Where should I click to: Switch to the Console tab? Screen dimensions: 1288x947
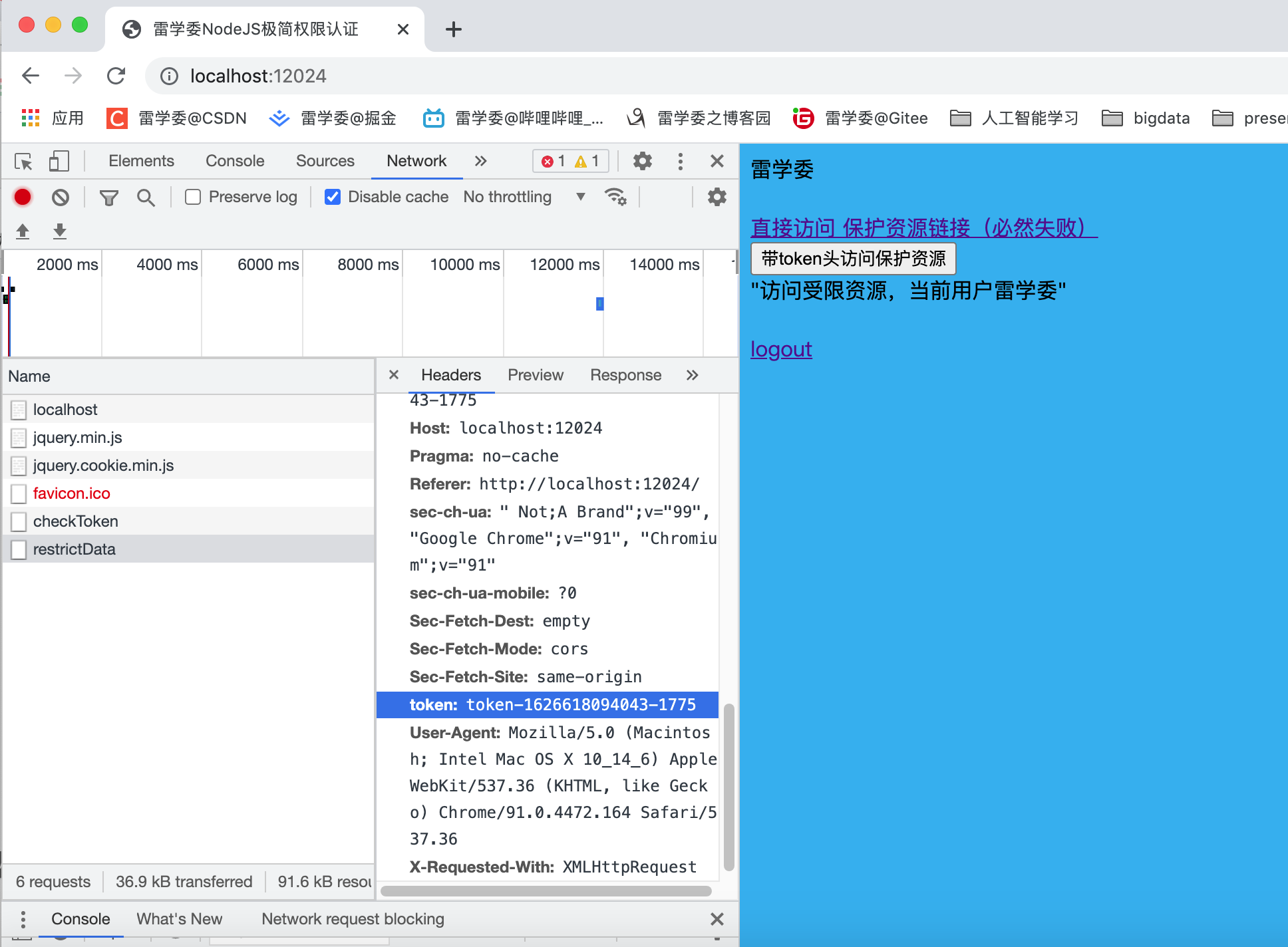tap(234, 161)
